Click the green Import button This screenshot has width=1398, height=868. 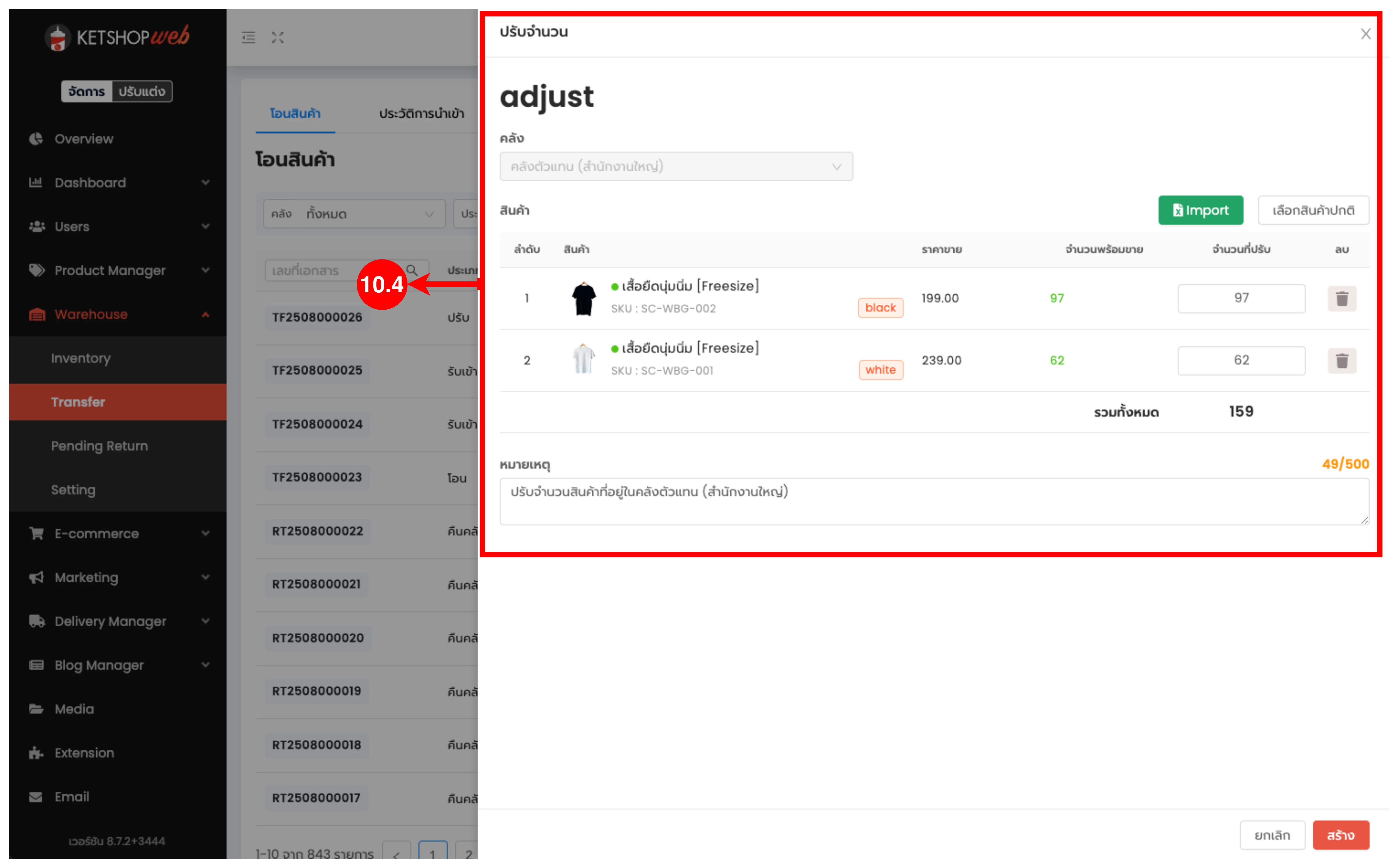[x=1200, y=210]
